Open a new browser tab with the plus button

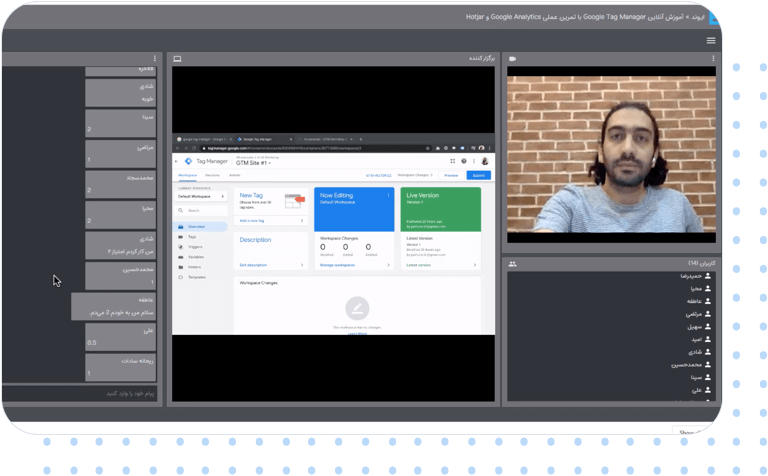(x=361, y=139)
